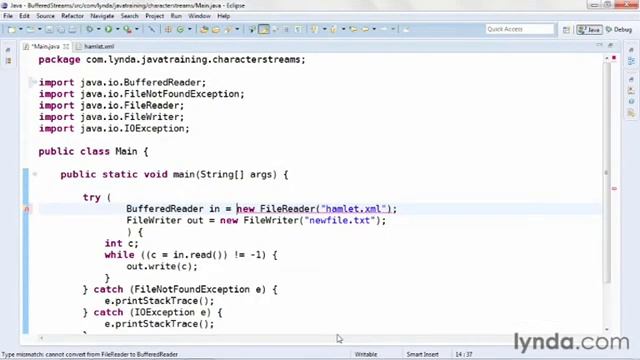640x360 pixels.
Task: Minimize the editor area
Action: pos(599,45)
